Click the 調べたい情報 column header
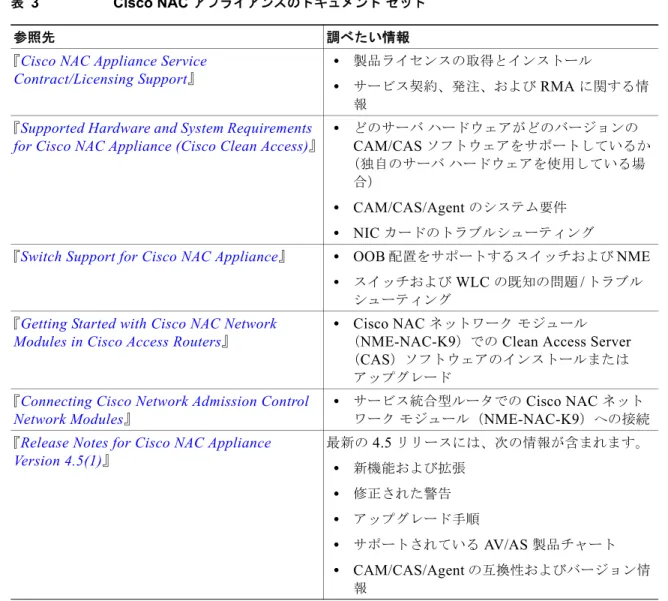 coord(368,37)
